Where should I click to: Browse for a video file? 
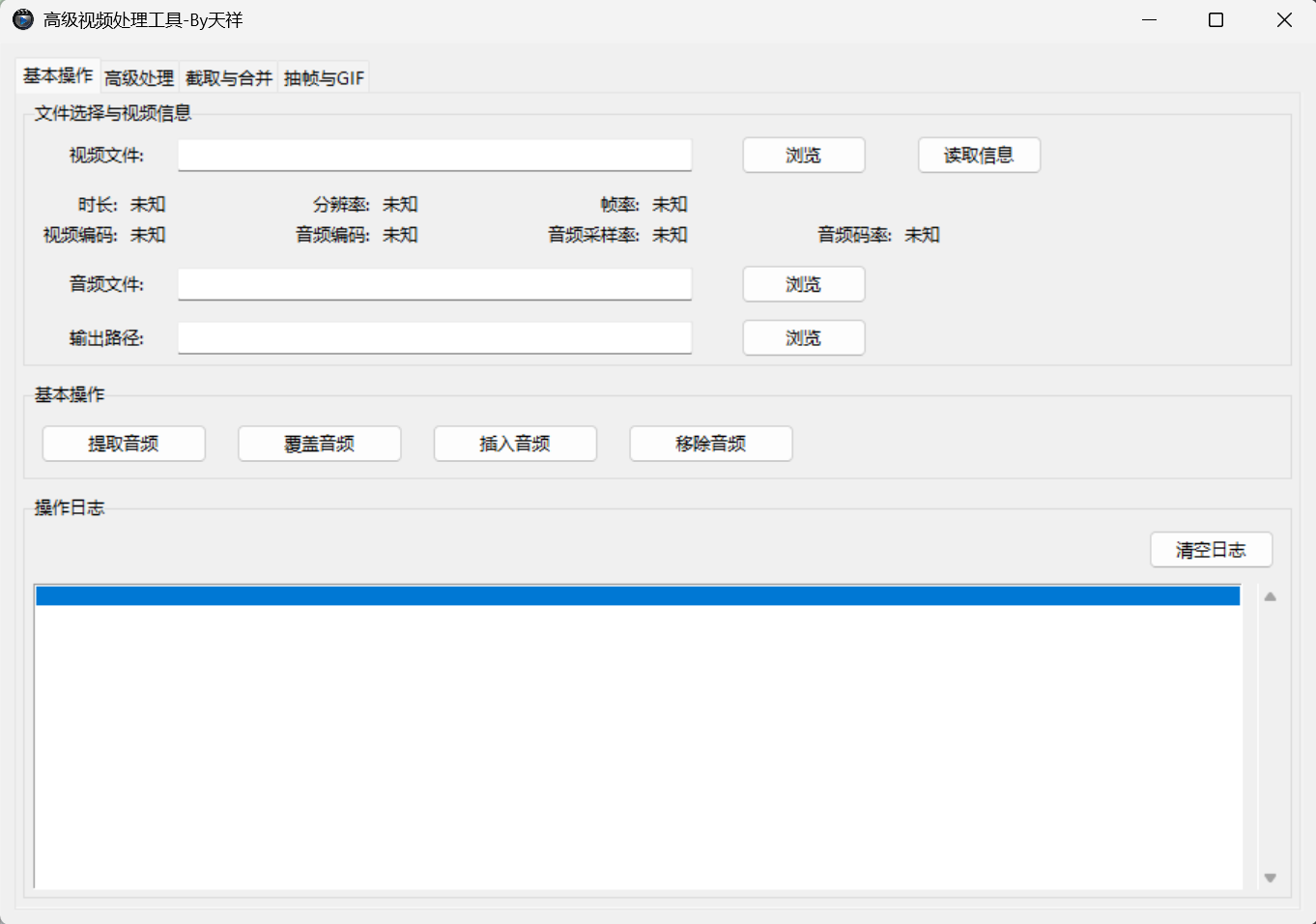click(x=803, y=155)
